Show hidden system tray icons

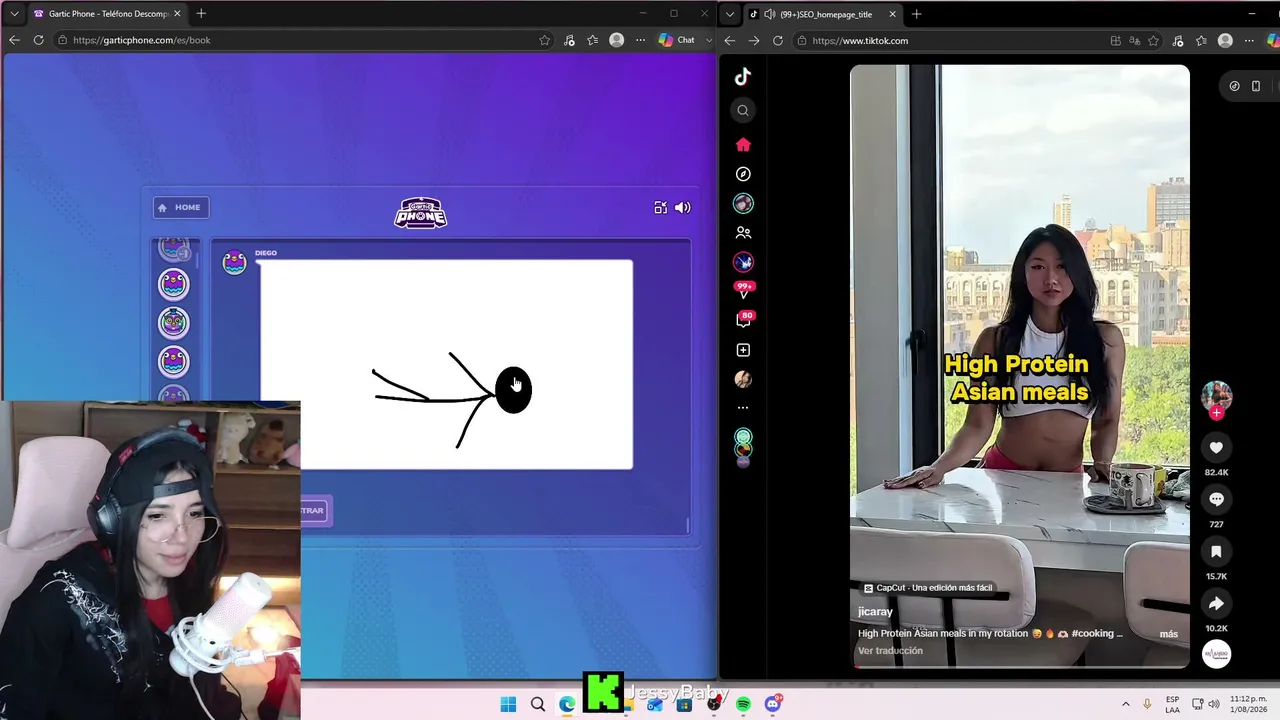[1125, 704]
